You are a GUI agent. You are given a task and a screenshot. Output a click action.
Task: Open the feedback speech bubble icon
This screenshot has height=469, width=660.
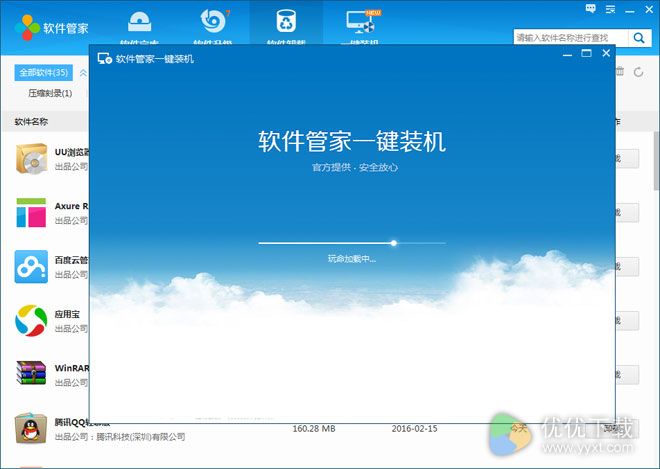(x=591, y=9)
